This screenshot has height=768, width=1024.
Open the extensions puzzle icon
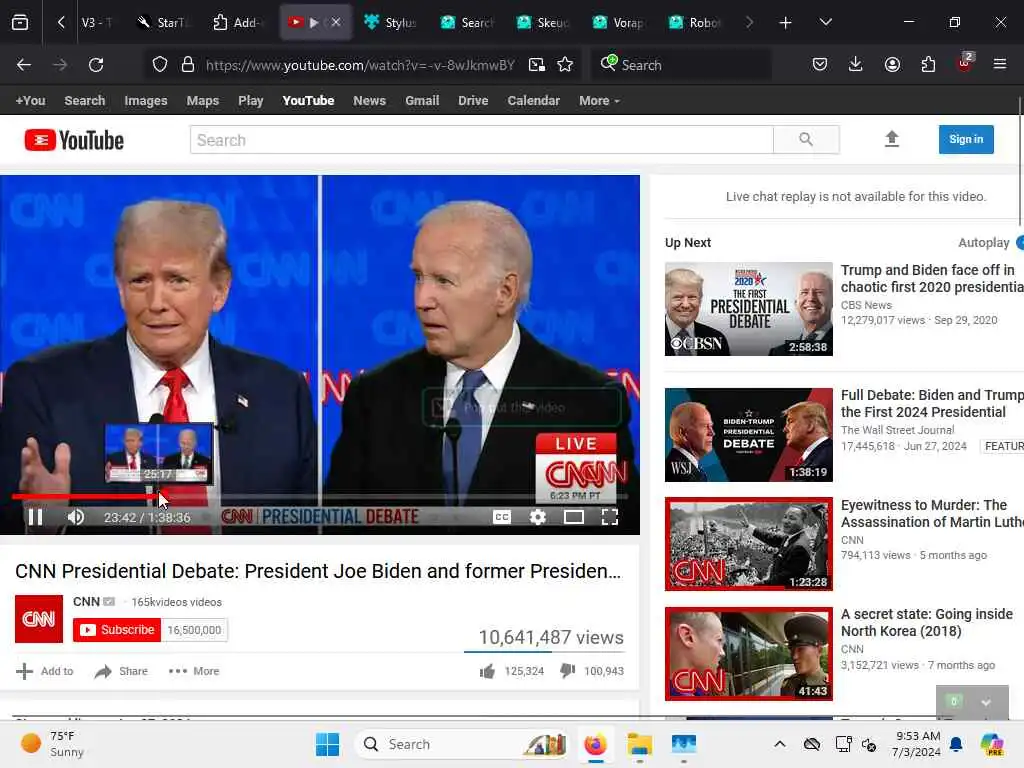point(928,64)
